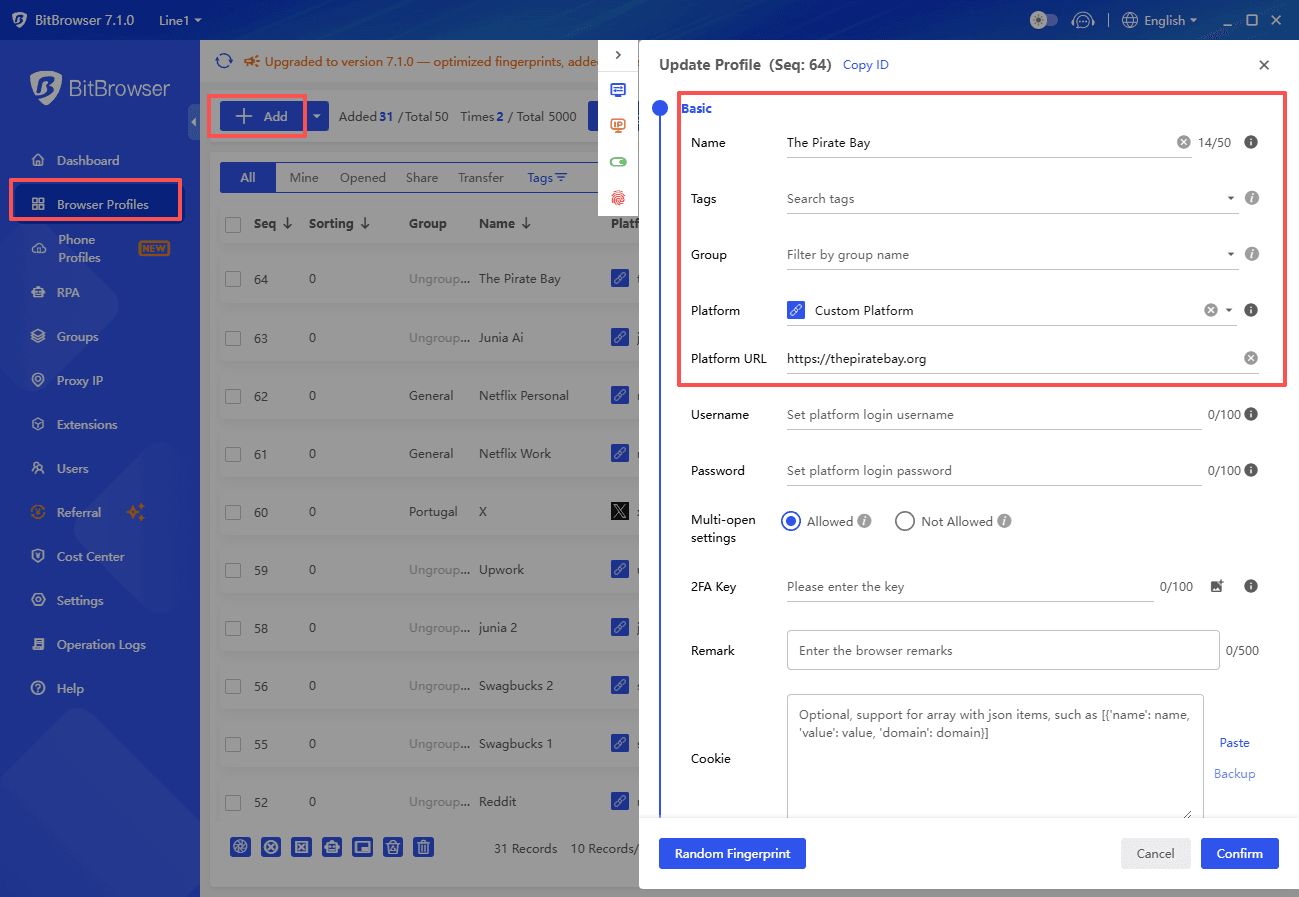Switch to the Opened tab
This screenshot has height=897, width=1299.
pyautogui.click(x=362, y=178)
